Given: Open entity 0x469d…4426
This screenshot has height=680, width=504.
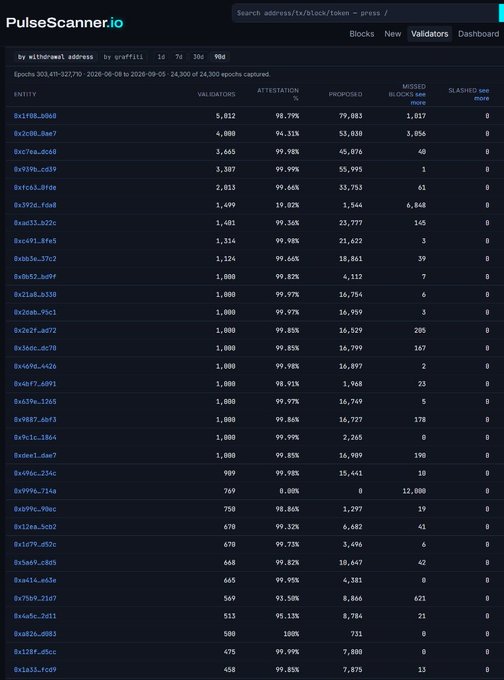Looking at the screenshot, I should coord(35,366).
